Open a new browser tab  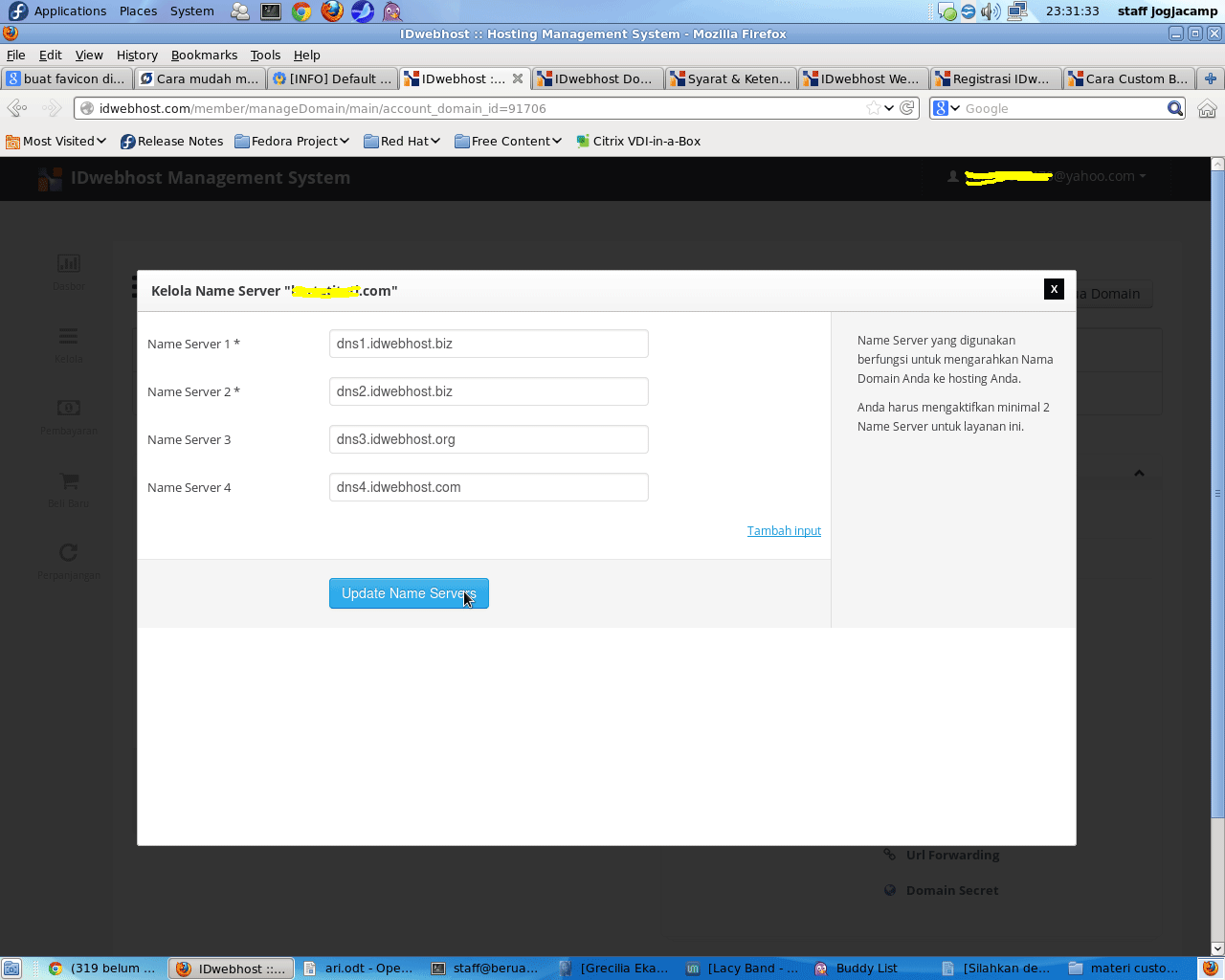[x=1211, y=78]
